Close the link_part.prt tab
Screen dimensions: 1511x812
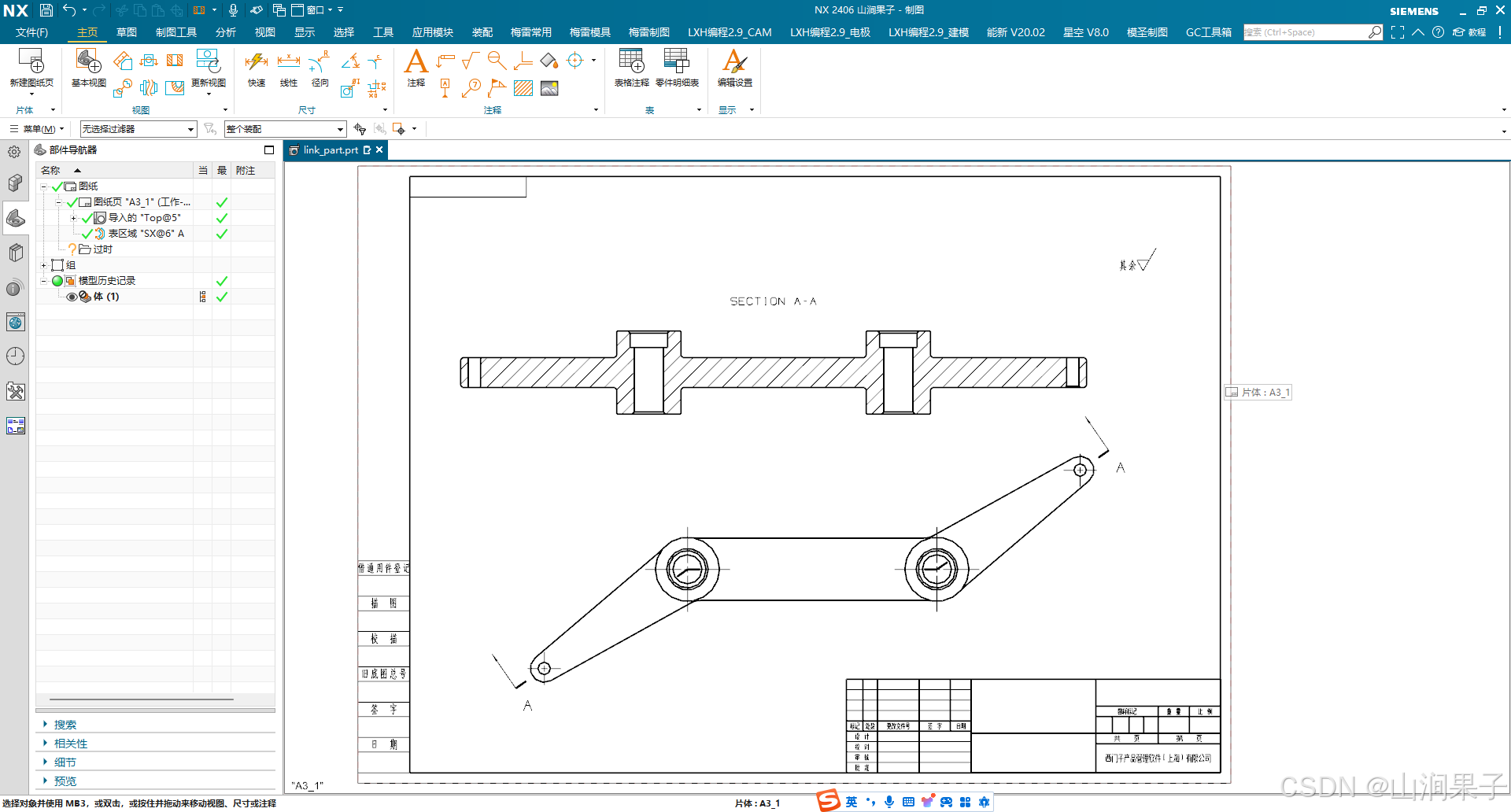click(x=379, y=150)
